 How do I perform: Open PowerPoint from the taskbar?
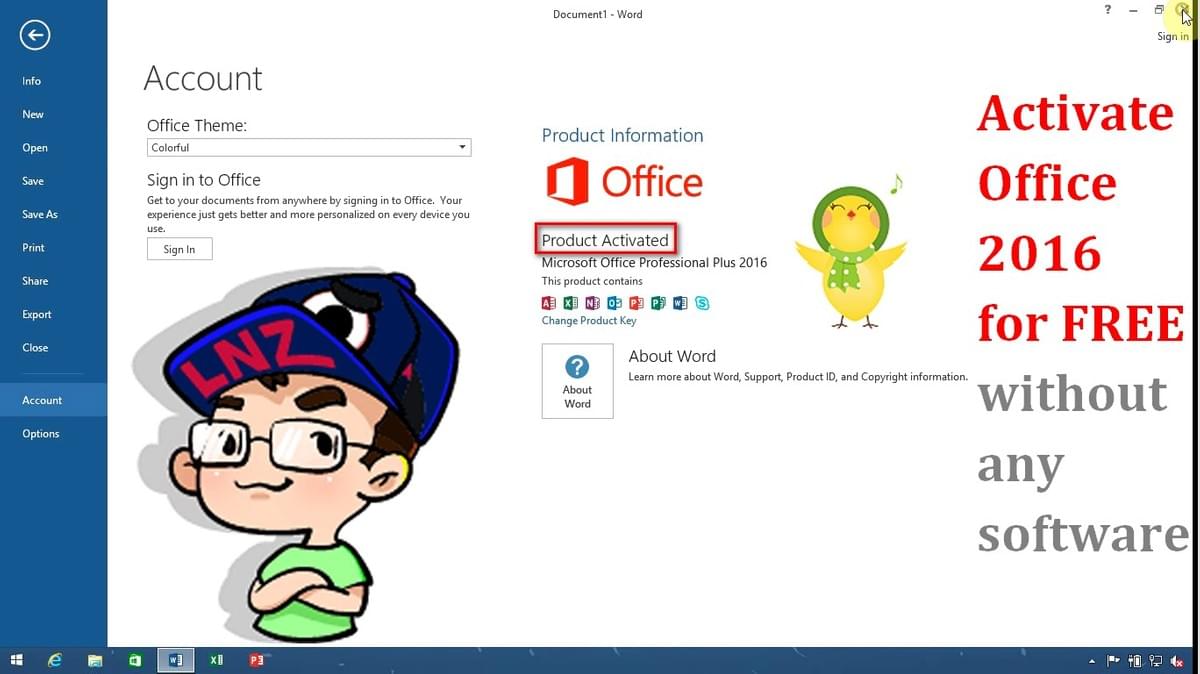256,660
